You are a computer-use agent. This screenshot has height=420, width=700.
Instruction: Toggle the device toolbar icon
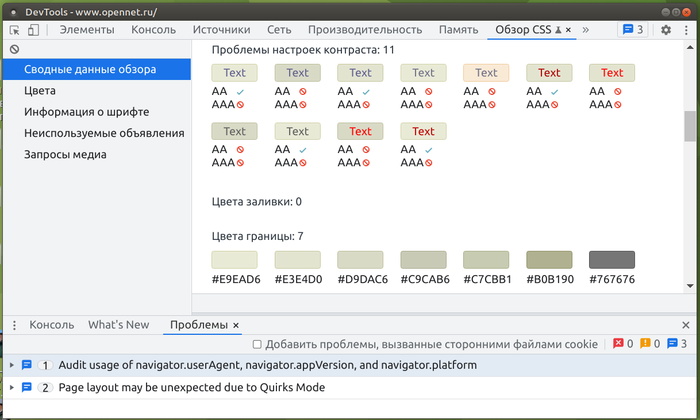(33, 30)
